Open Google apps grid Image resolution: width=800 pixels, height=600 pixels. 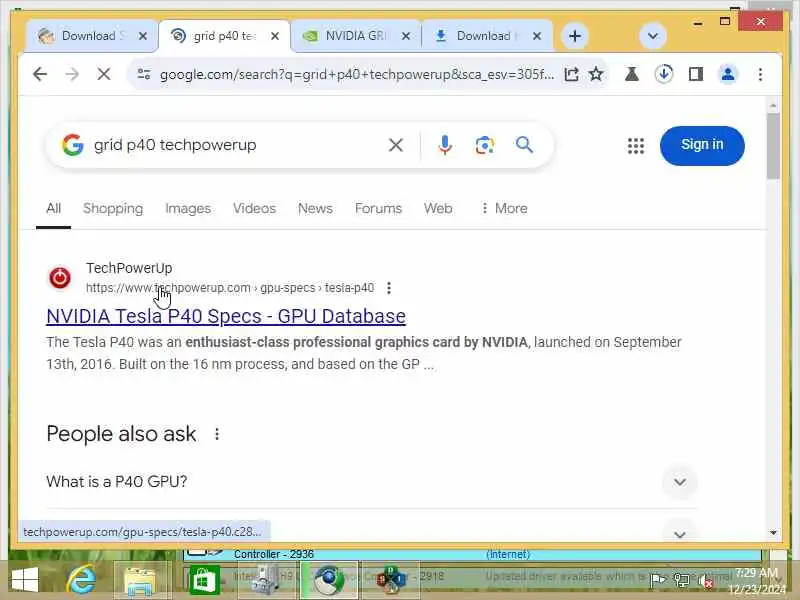636,146
